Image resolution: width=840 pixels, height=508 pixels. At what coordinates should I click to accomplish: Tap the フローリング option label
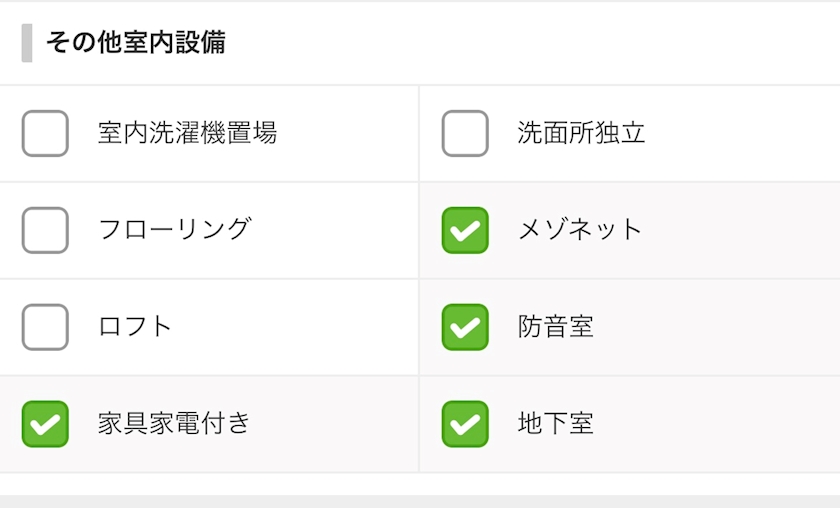click(174, 230)
